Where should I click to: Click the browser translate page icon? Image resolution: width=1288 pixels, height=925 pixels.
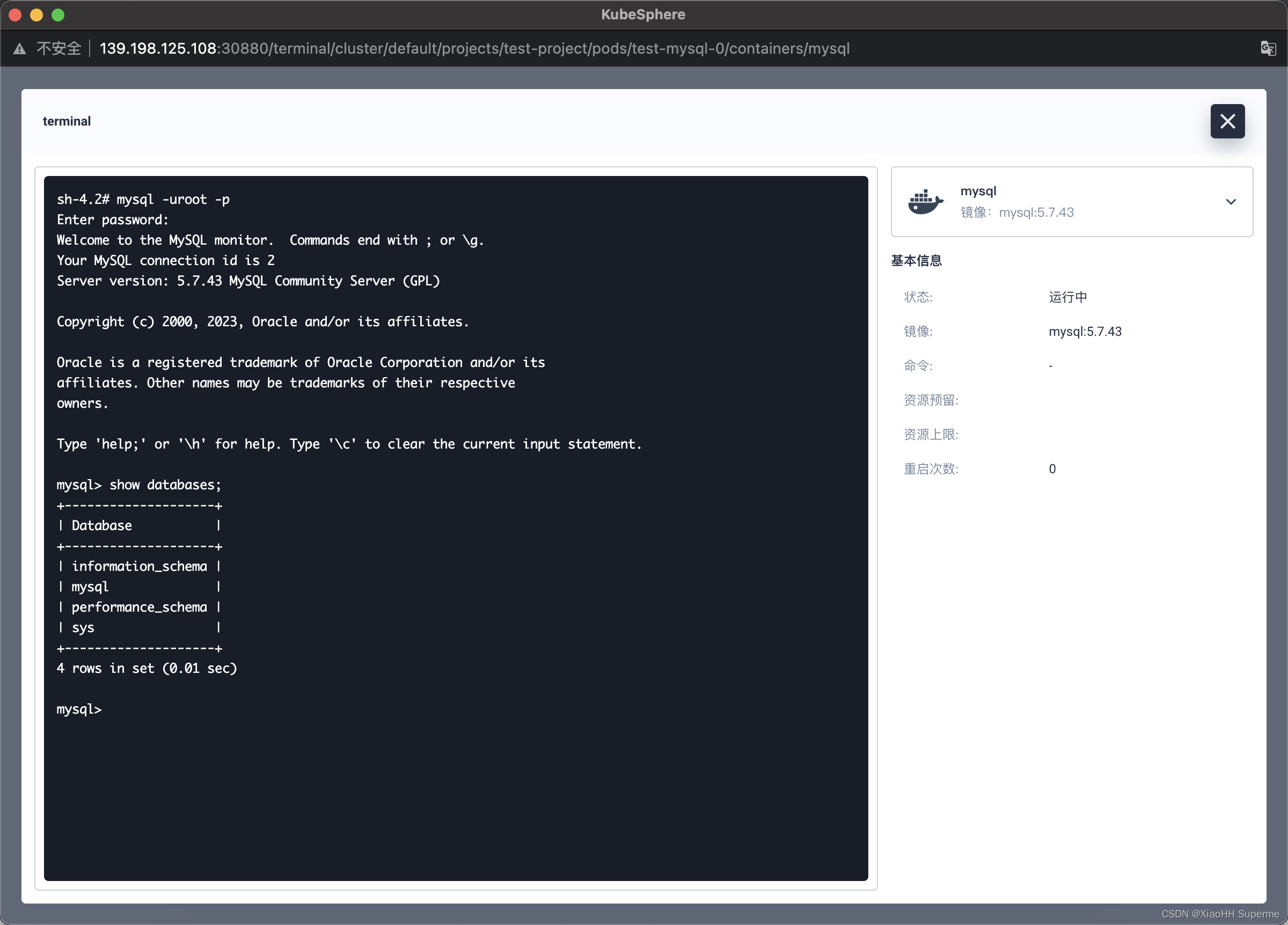click(1268, 48)
